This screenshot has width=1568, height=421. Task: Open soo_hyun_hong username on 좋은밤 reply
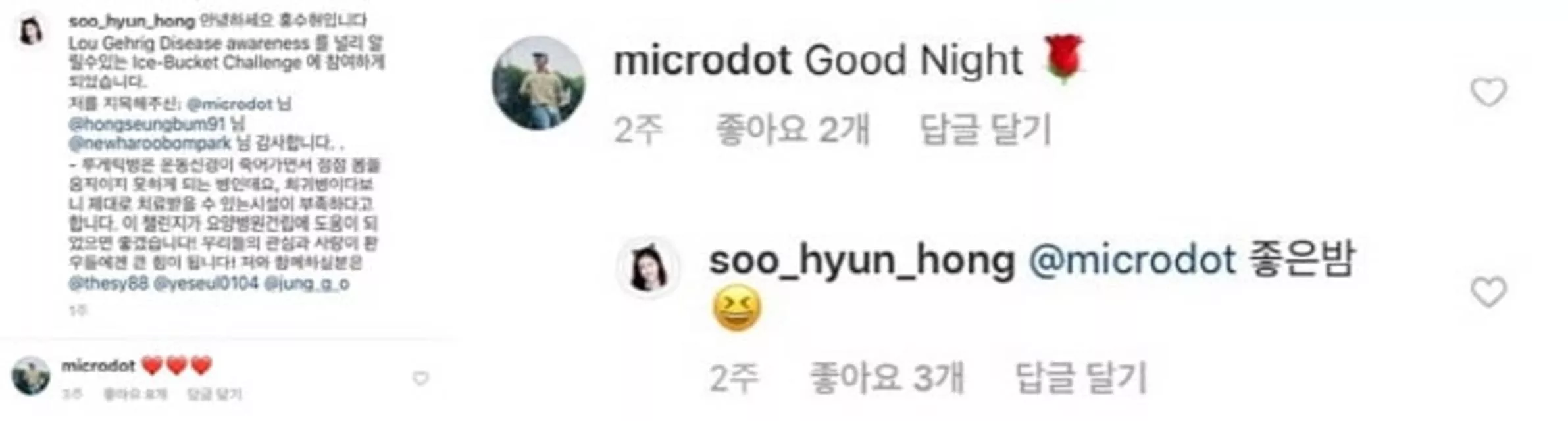point(862,260)
